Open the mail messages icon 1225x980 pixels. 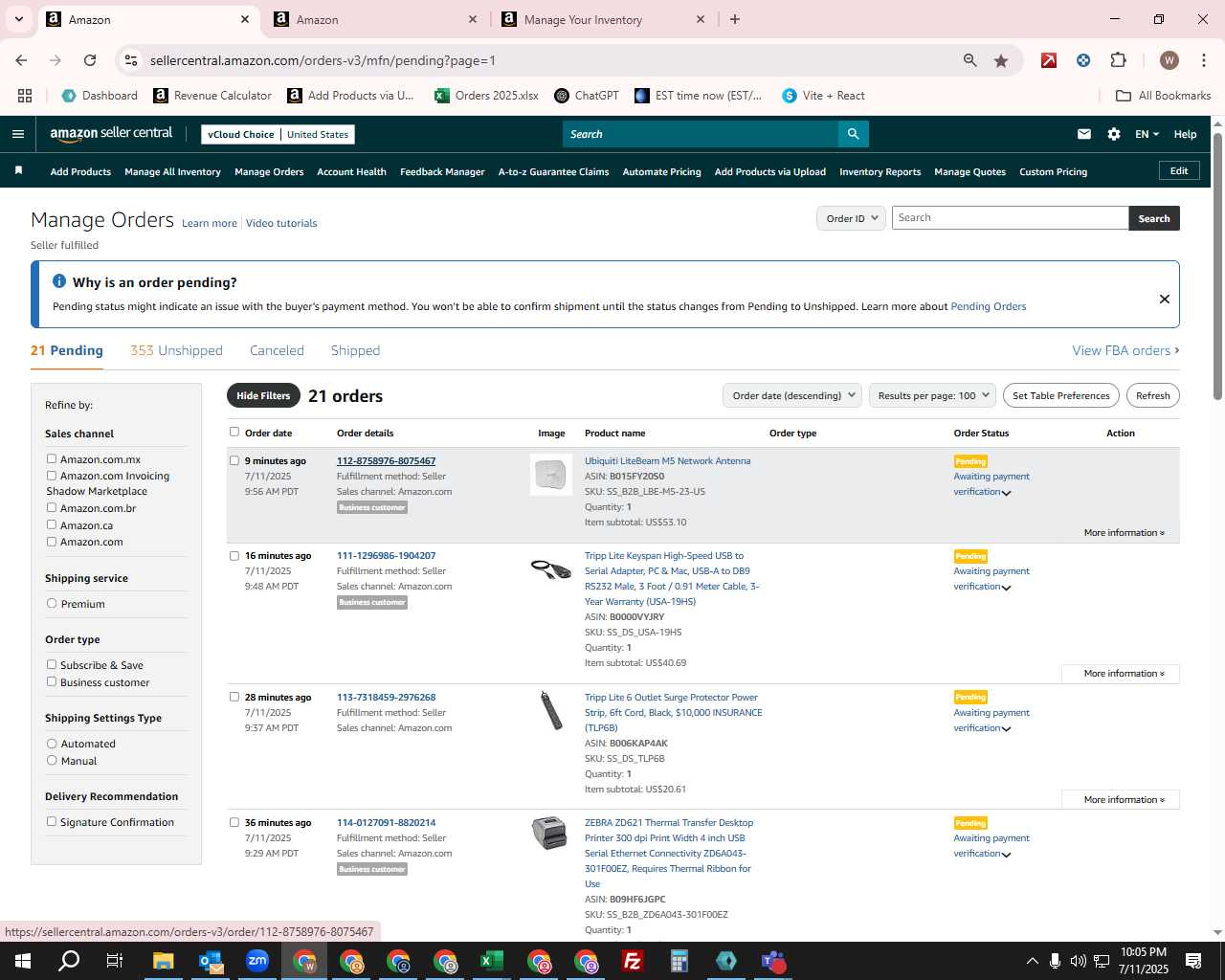[x=1083, y=134]
